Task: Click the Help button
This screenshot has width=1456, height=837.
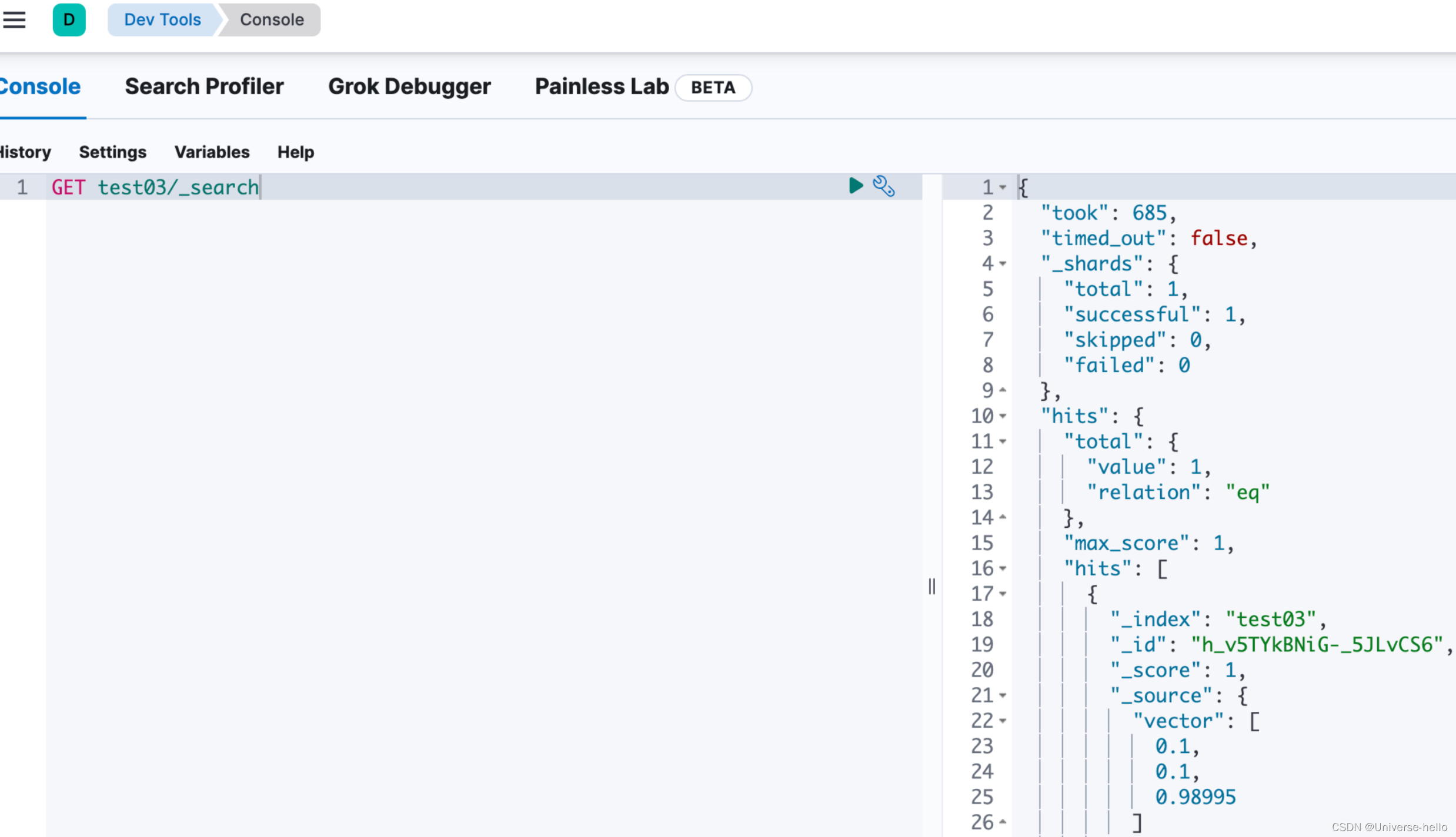Action: [x=295, y=152]
